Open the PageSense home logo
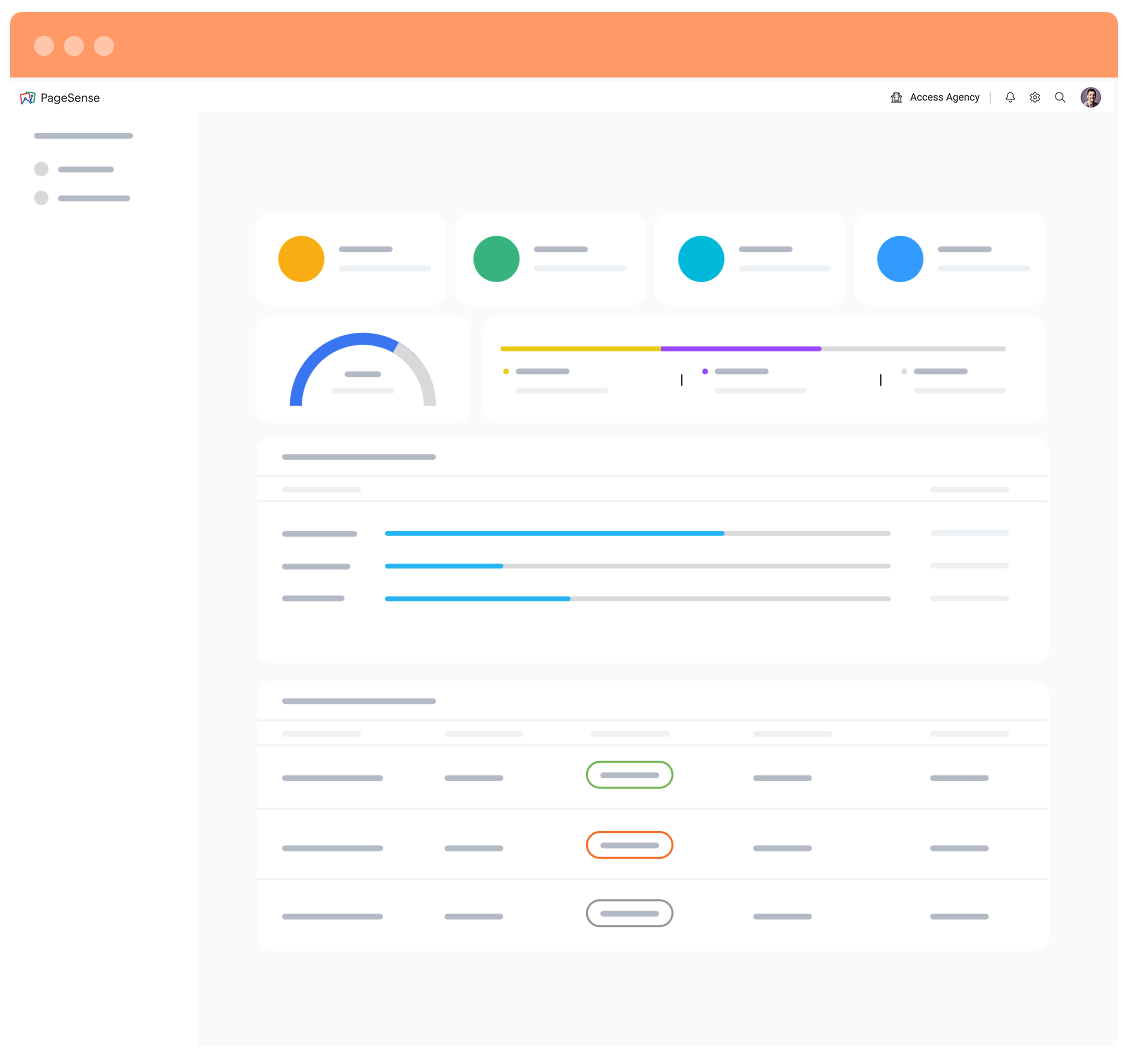Image resolution: width=1128 pixels, height=1056 pixels. (x=62, y=97)
